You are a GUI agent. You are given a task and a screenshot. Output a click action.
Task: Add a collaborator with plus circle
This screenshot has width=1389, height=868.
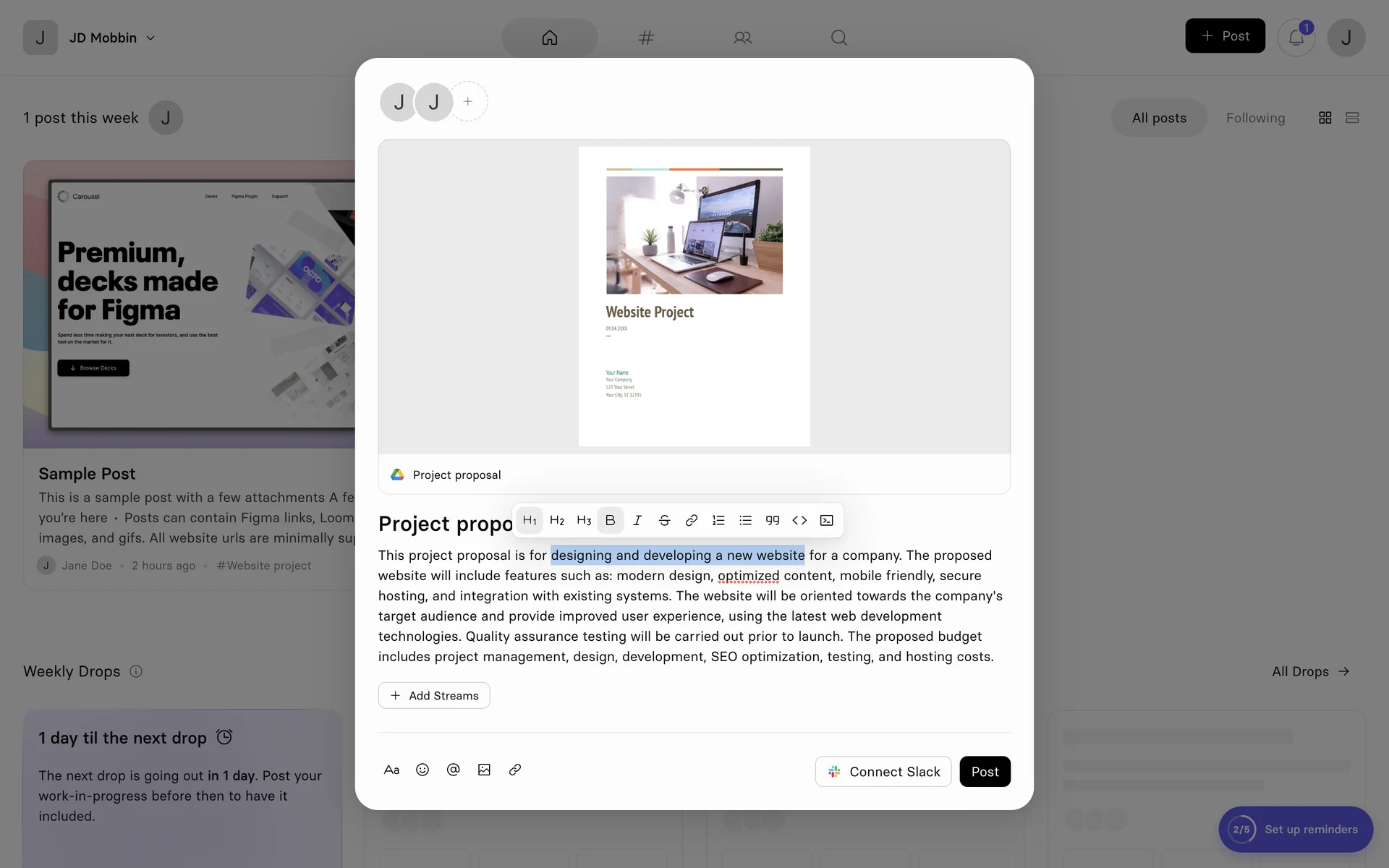coord(468,101)
